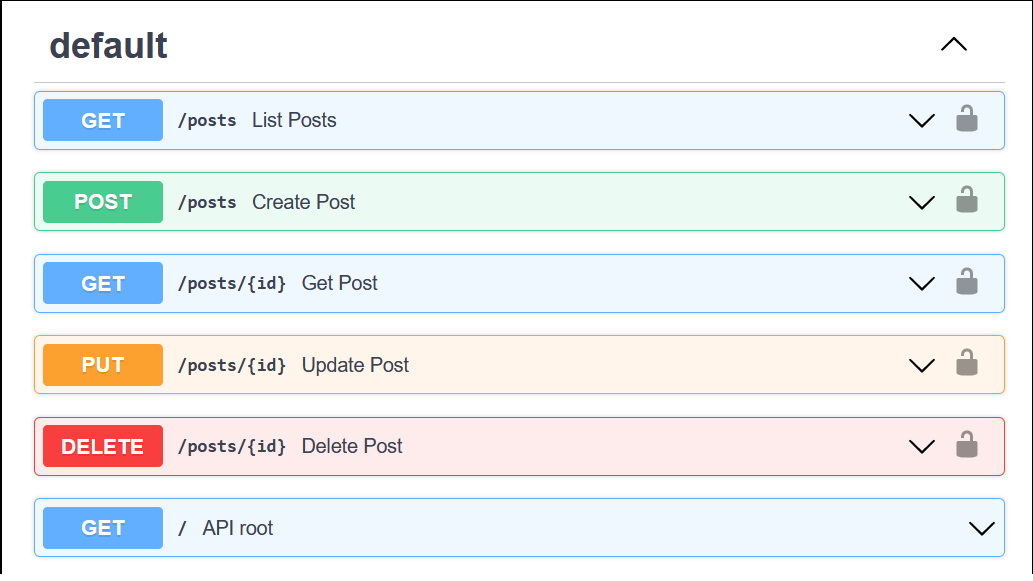Collapse the default section
The height and width of the screenshot is (581, 1033).
coord(954,45)
